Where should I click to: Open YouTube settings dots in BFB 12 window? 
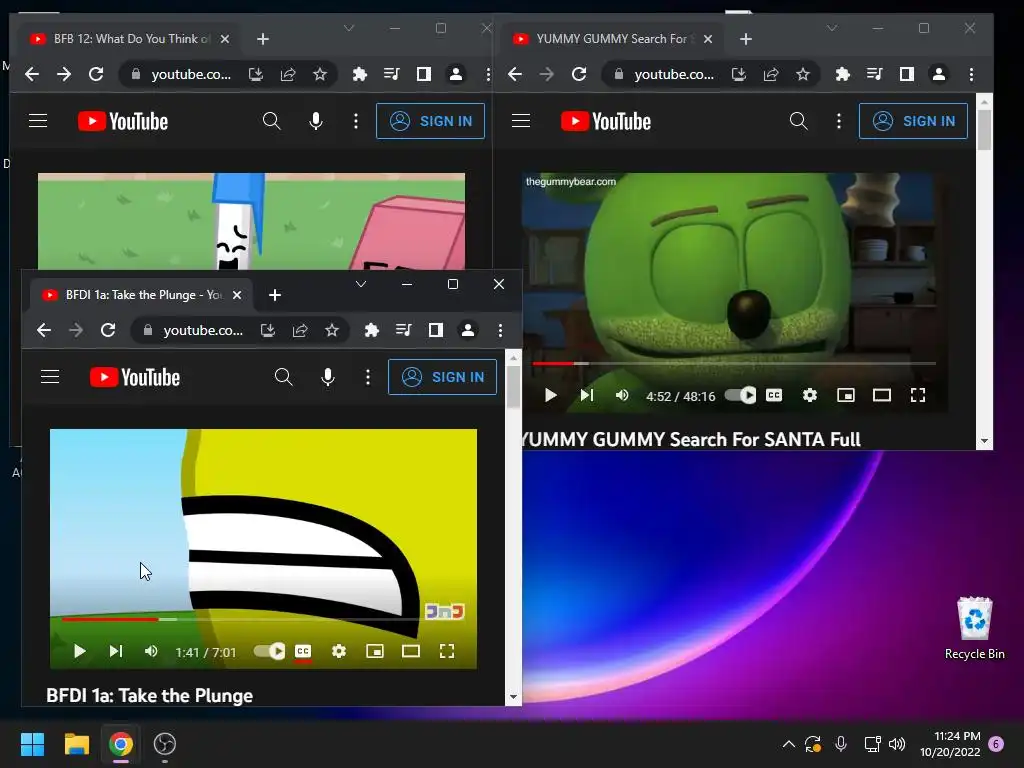356,121
